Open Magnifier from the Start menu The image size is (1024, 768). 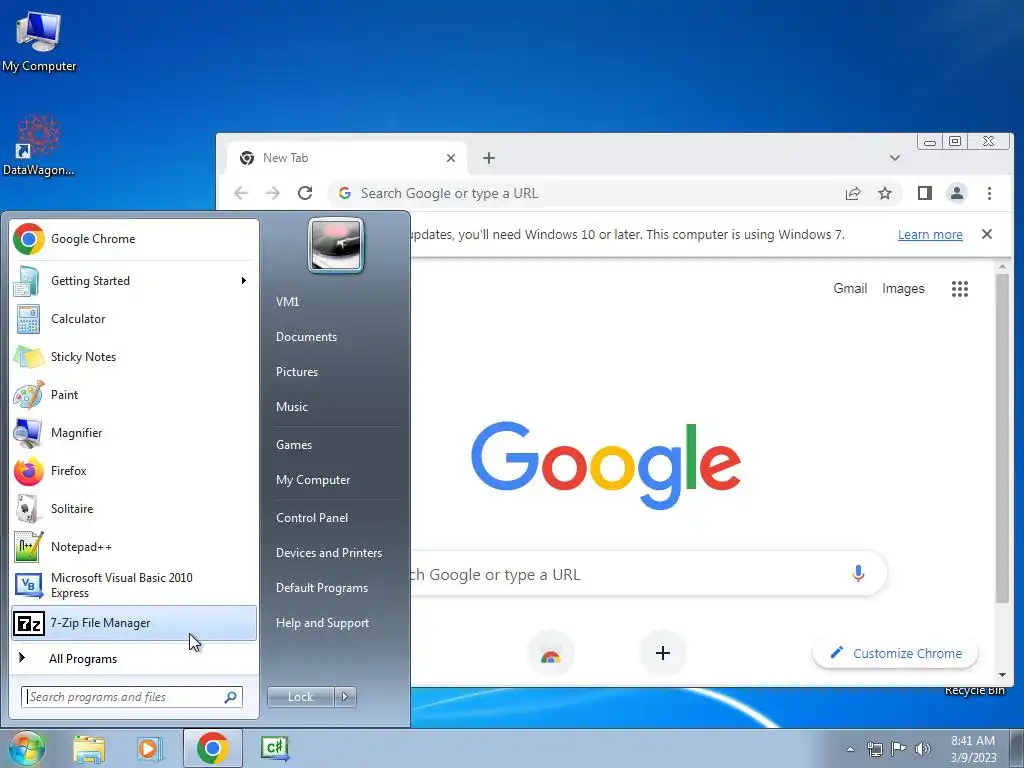(x=134, y=432)
